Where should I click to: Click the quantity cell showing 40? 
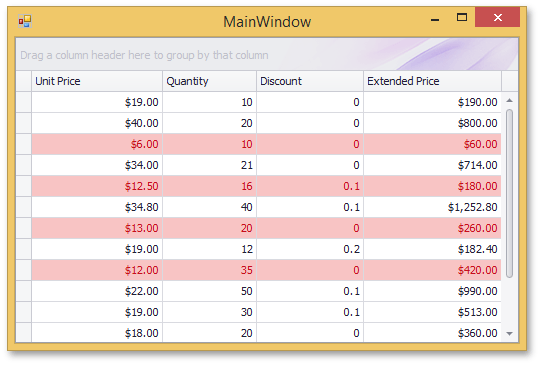pos(209,207)
